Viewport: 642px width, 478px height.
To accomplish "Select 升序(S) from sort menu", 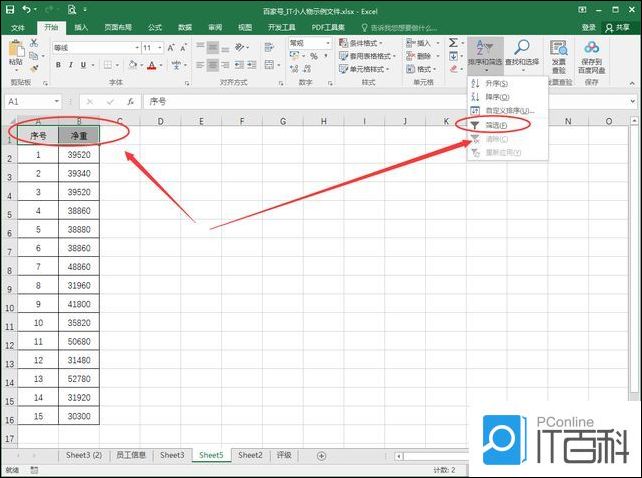I will (508, 84).
